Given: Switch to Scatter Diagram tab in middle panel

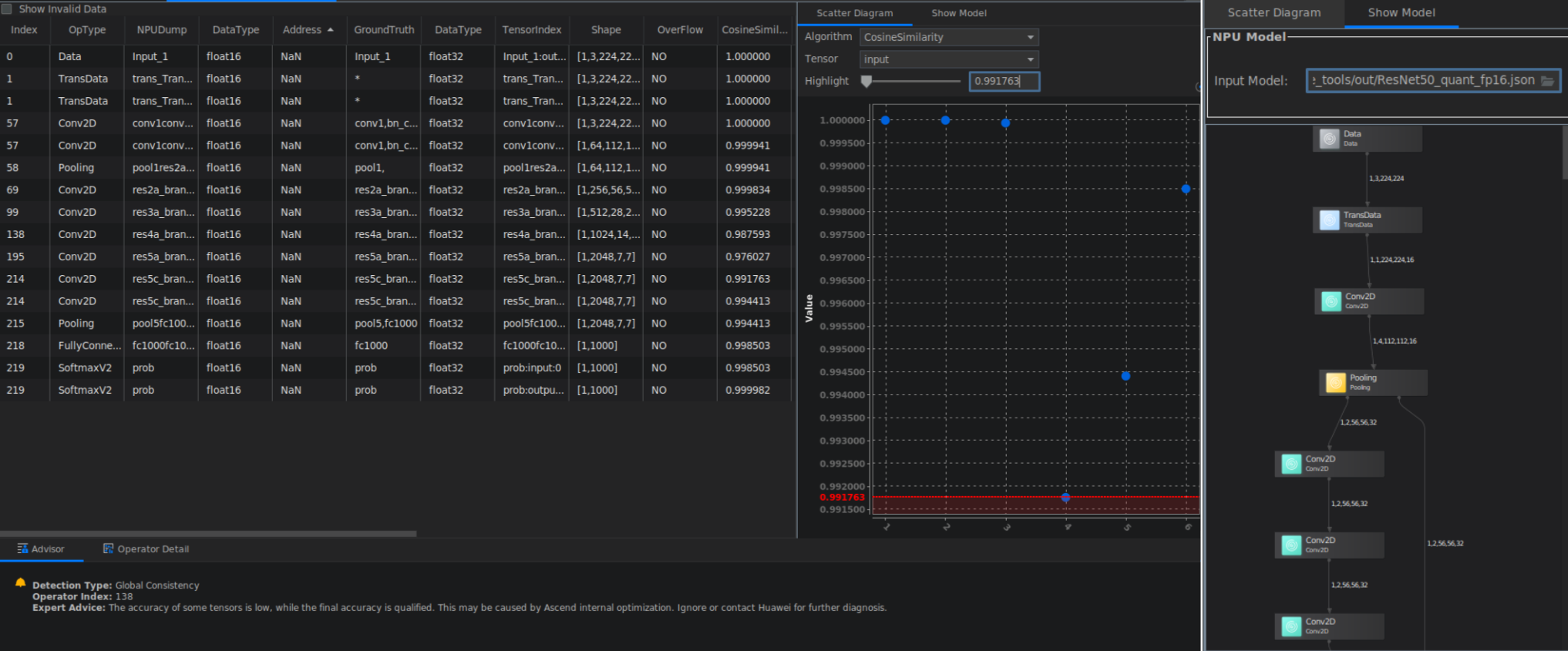Looking at the screenshot, I should click(854, 13).
